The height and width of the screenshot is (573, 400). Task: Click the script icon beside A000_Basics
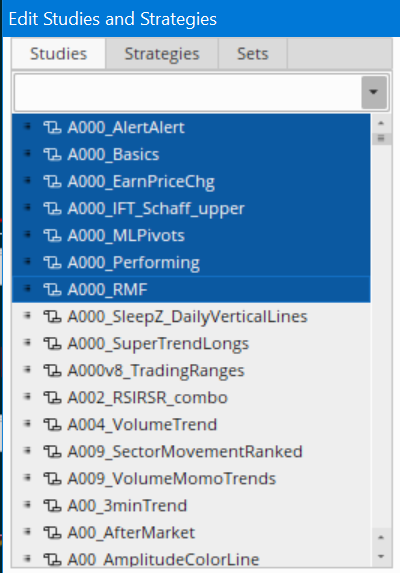[53, 155]
